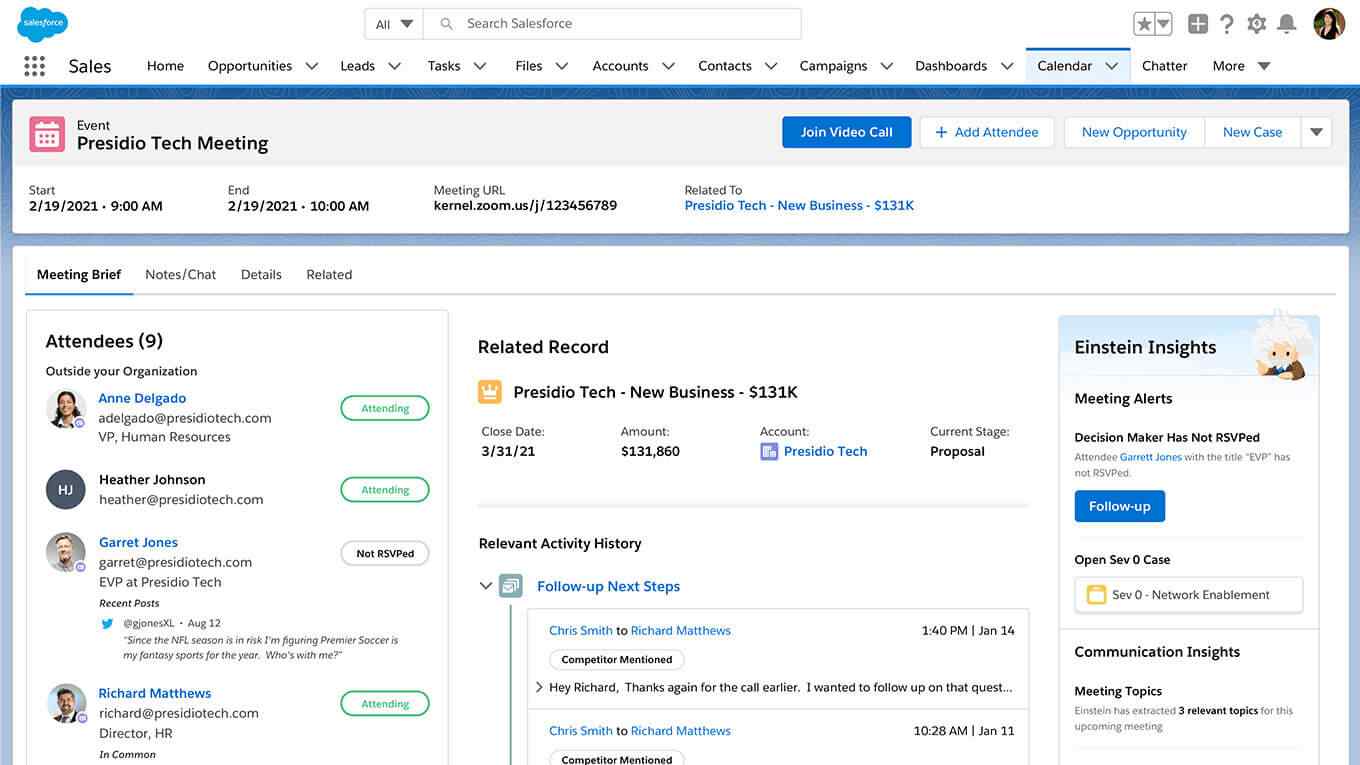
Task: Open the Garret Jones attendee link
Action: coord(138,542)
